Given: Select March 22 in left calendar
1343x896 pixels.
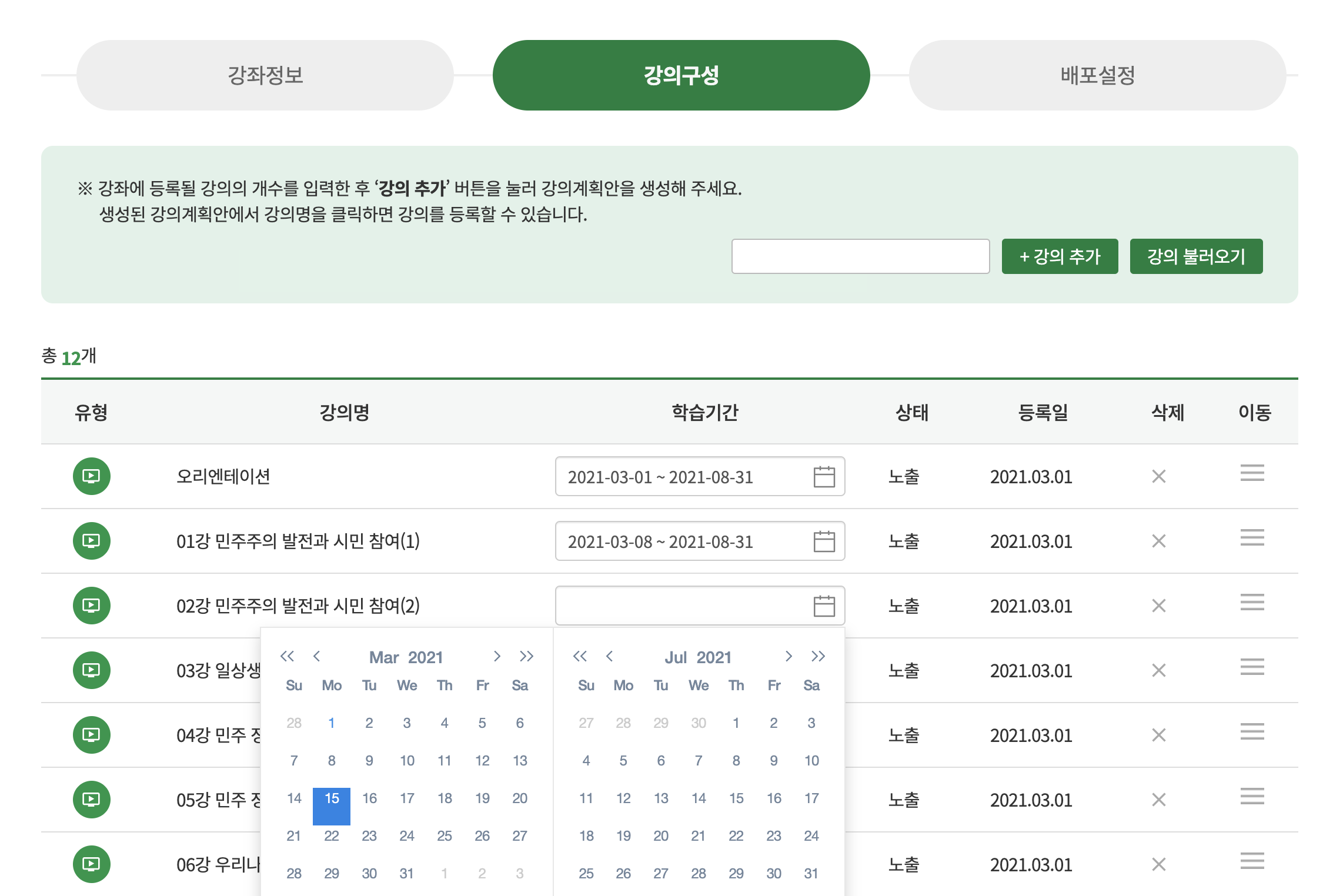Looking at the screenshot, I should coord(332,835).
